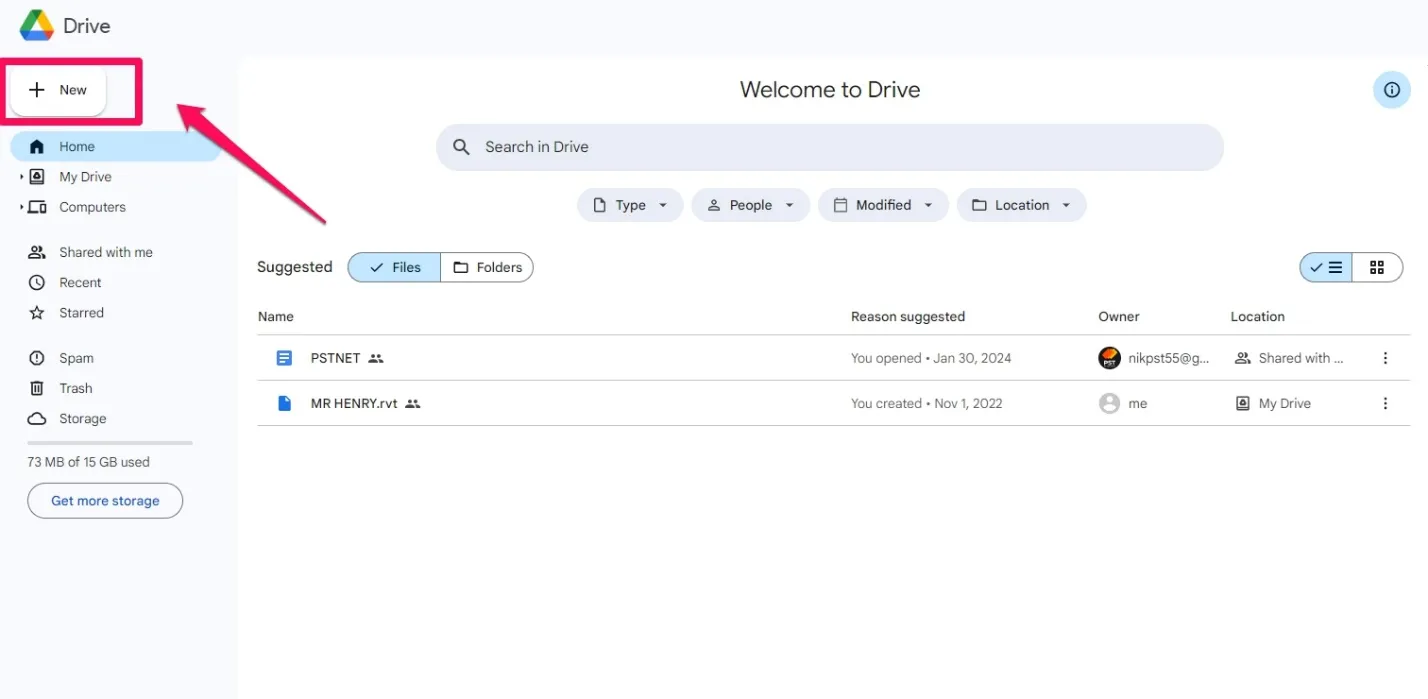The image size is (1428, 699).
Task: Open the Modified filter dropdown
Action: pyautogui.click(x=883, y=204)
